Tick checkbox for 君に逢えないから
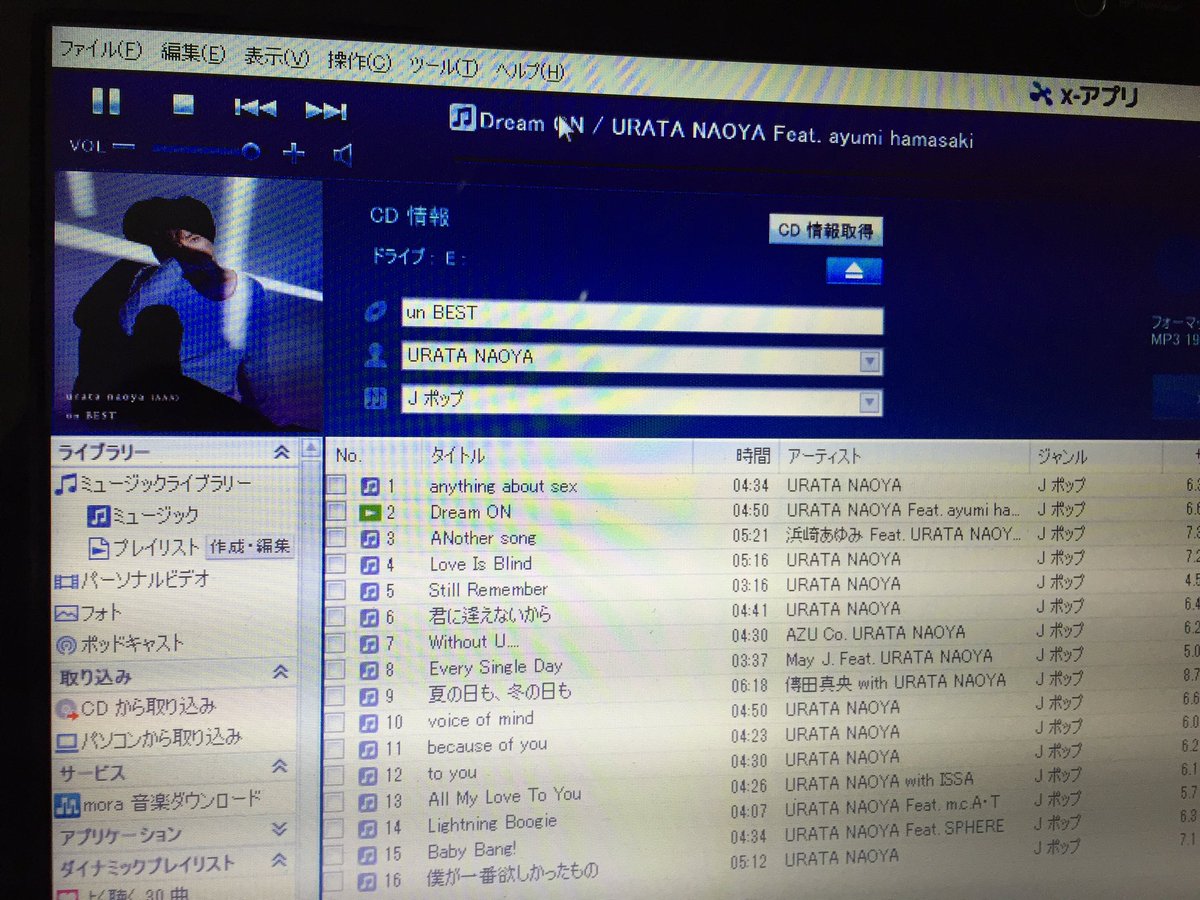This screenshot has width=1200, height=900. [337, 617]
